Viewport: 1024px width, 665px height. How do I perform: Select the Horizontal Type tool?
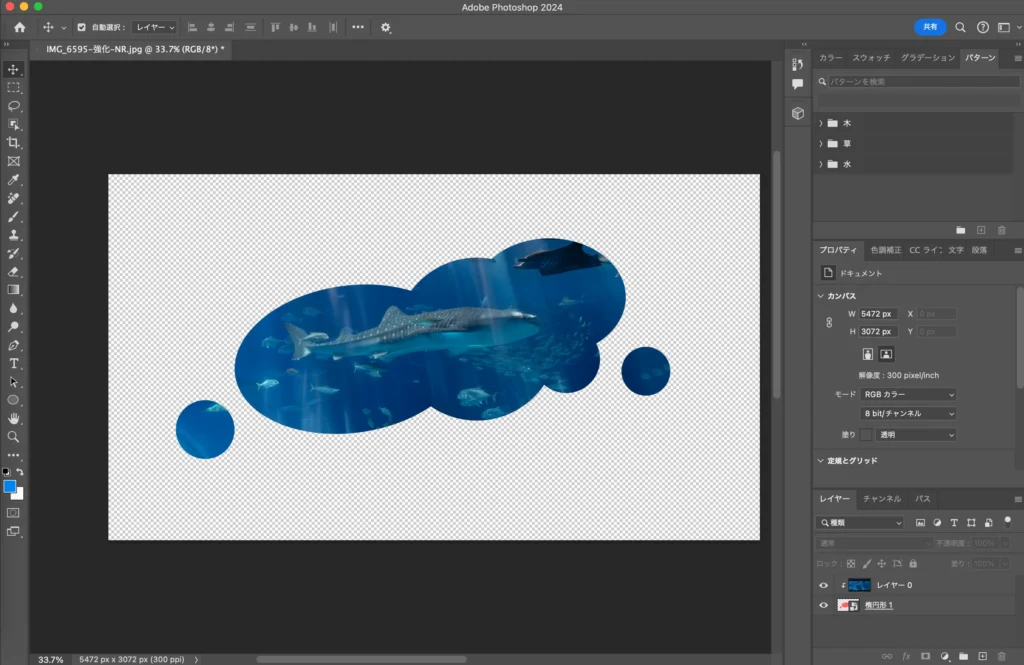point(14,363)
